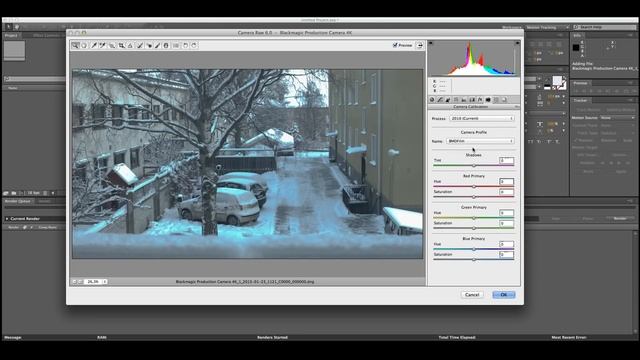Screen dimensions: 640x360
Task: Adjust the Red Primary Saturation slider
Action: [x=473, y=197]
